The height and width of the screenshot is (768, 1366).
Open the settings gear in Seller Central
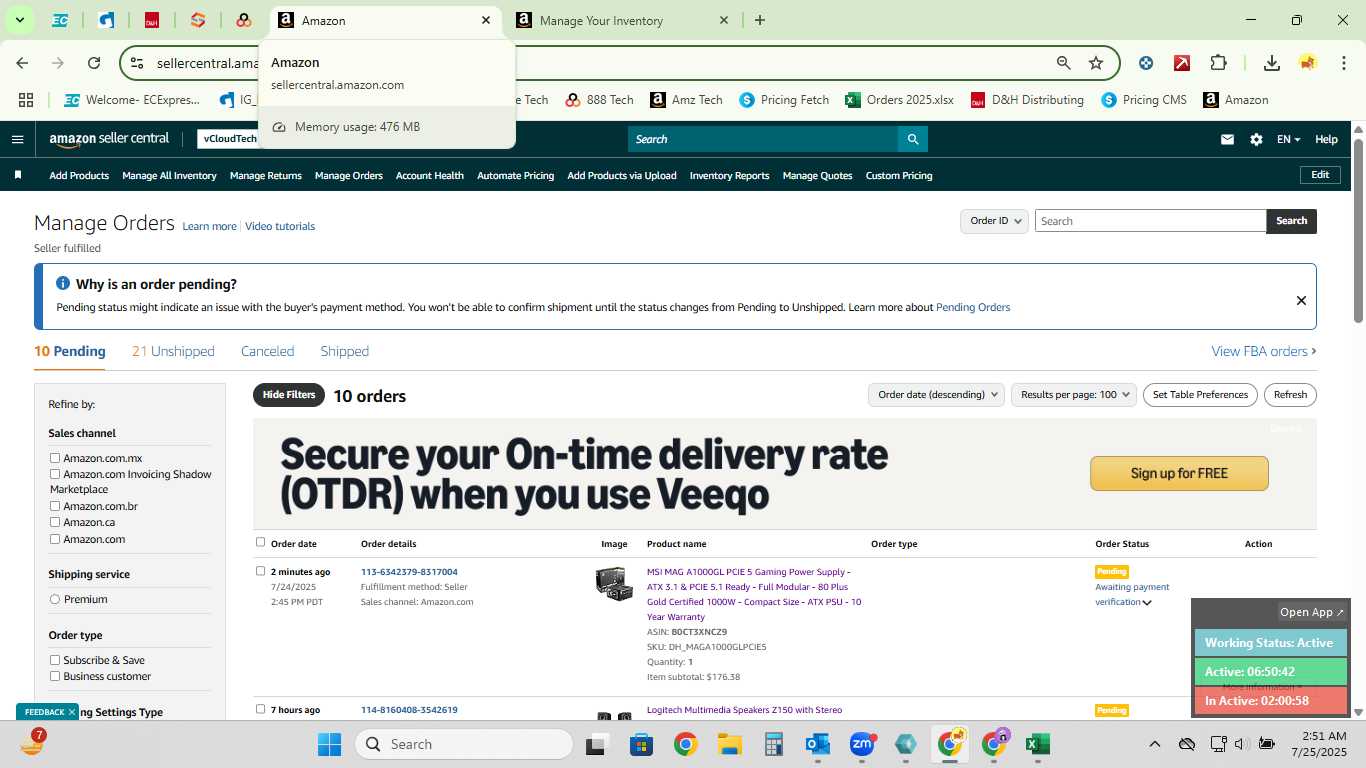click(x=1256, y=140)
